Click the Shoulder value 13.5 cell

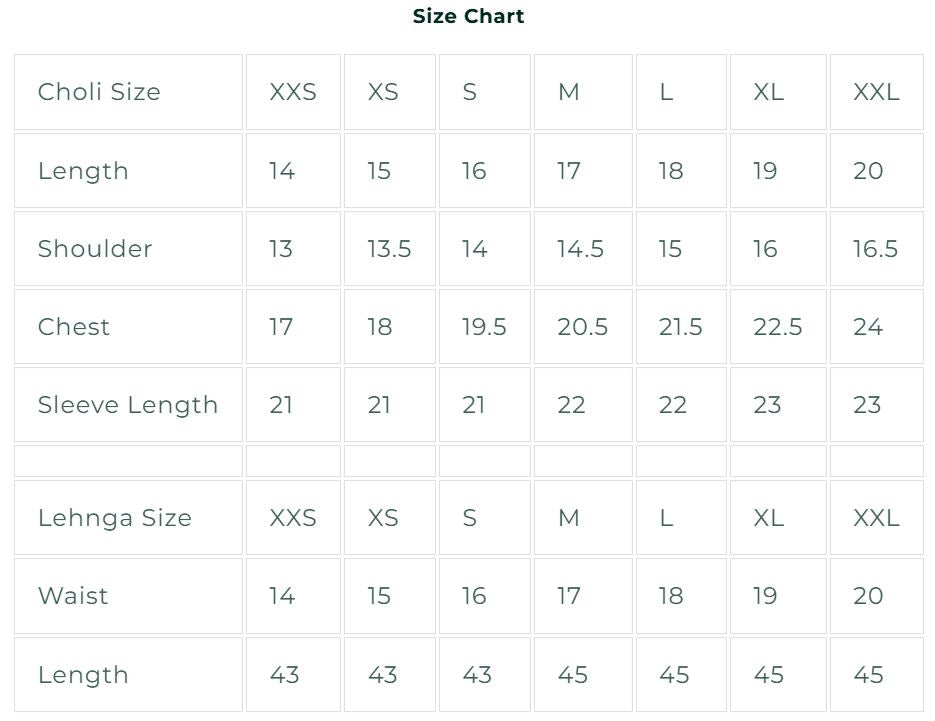pyautogui.click(x=390, y=249)
